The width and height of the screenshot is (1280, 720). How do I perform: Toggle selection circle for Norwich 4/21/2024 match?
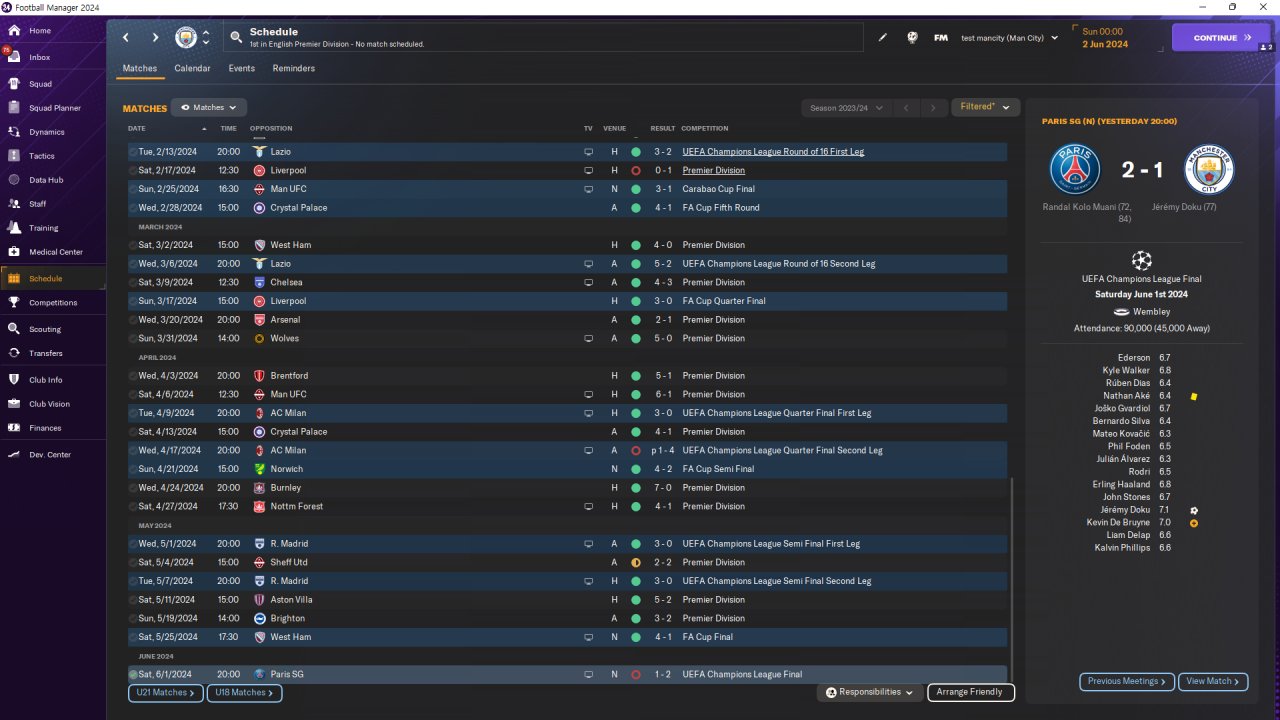(x=133, y=469)
